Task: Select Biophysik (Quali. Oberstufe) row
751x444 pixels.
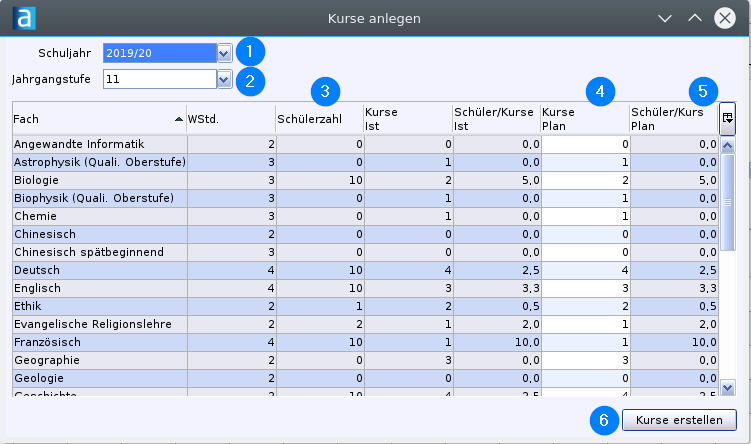Action: [365, 198]
